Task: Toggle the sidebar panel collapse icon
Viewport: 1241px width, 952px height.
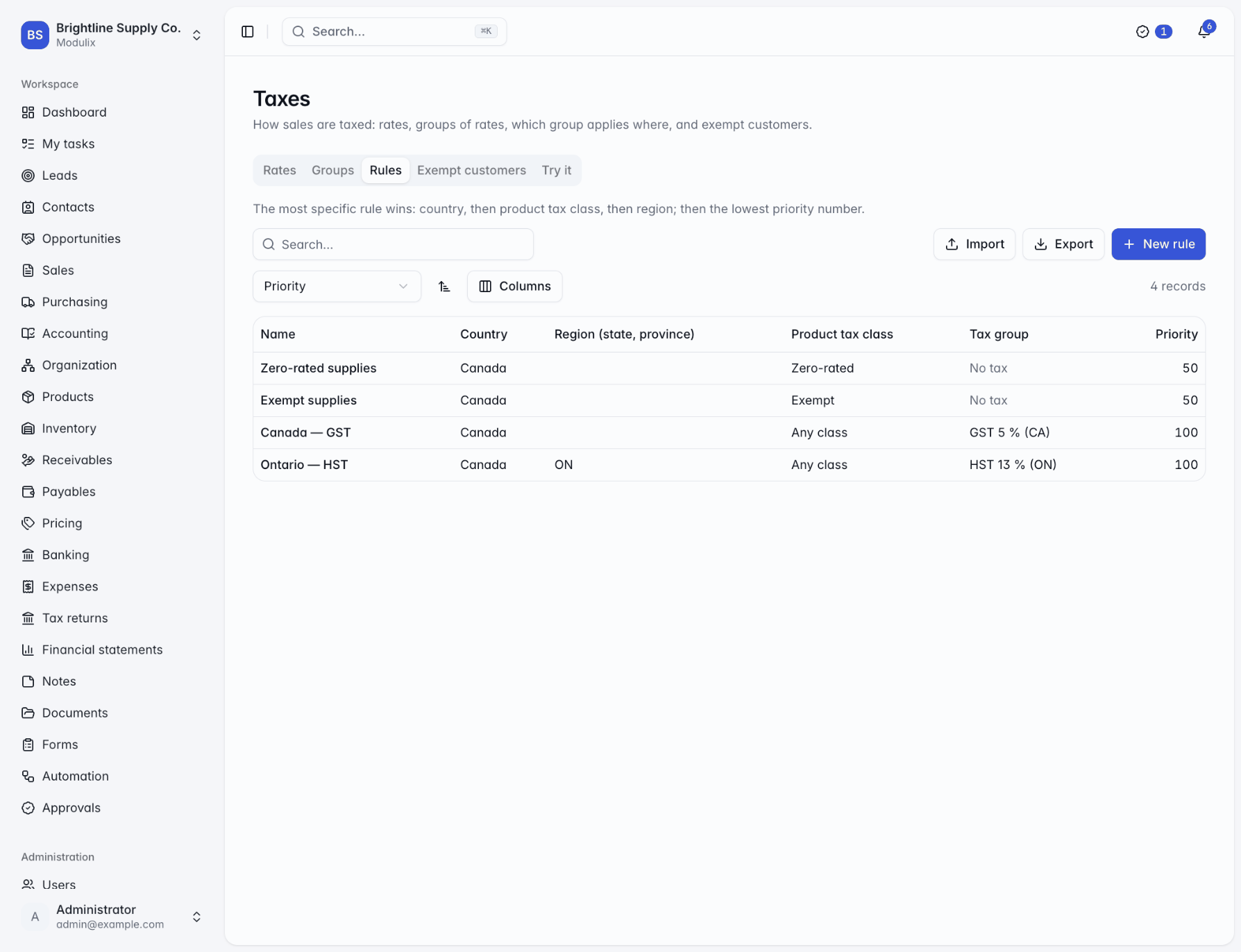Action: (248, 31)
